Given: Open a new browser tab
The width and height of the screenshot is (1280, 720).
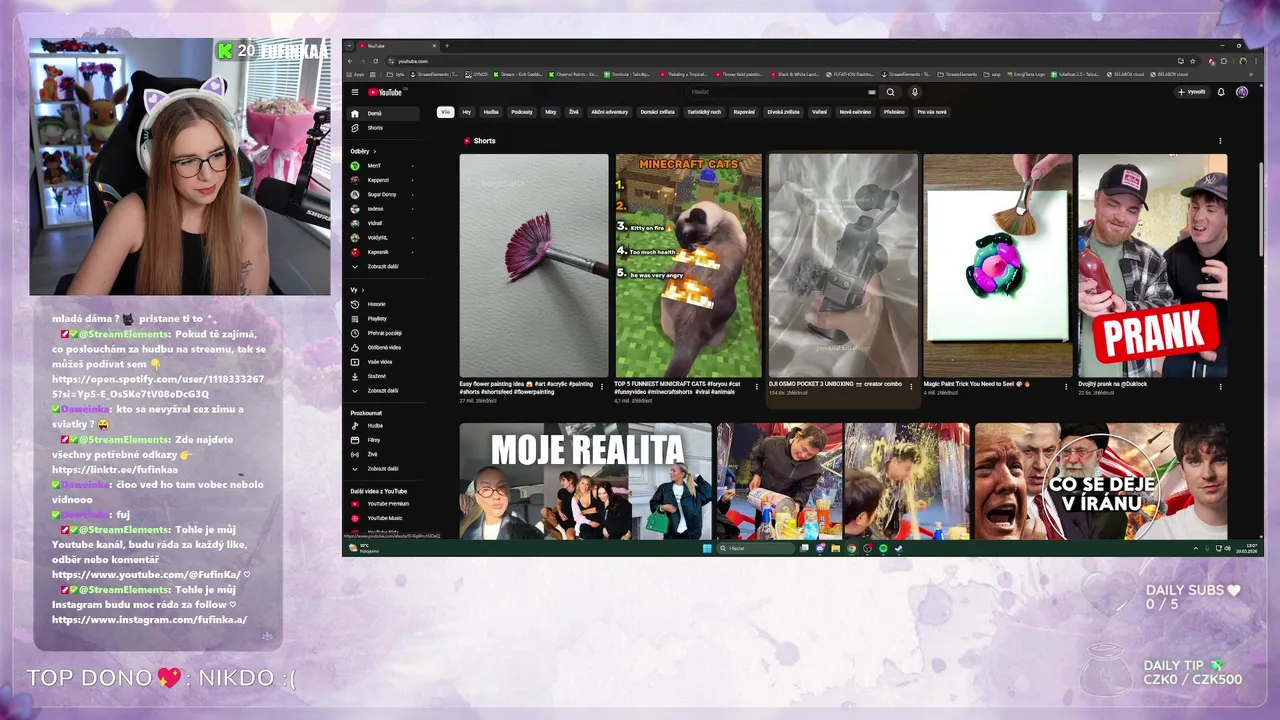Looking at the screenshot, I should click(447, 46).
